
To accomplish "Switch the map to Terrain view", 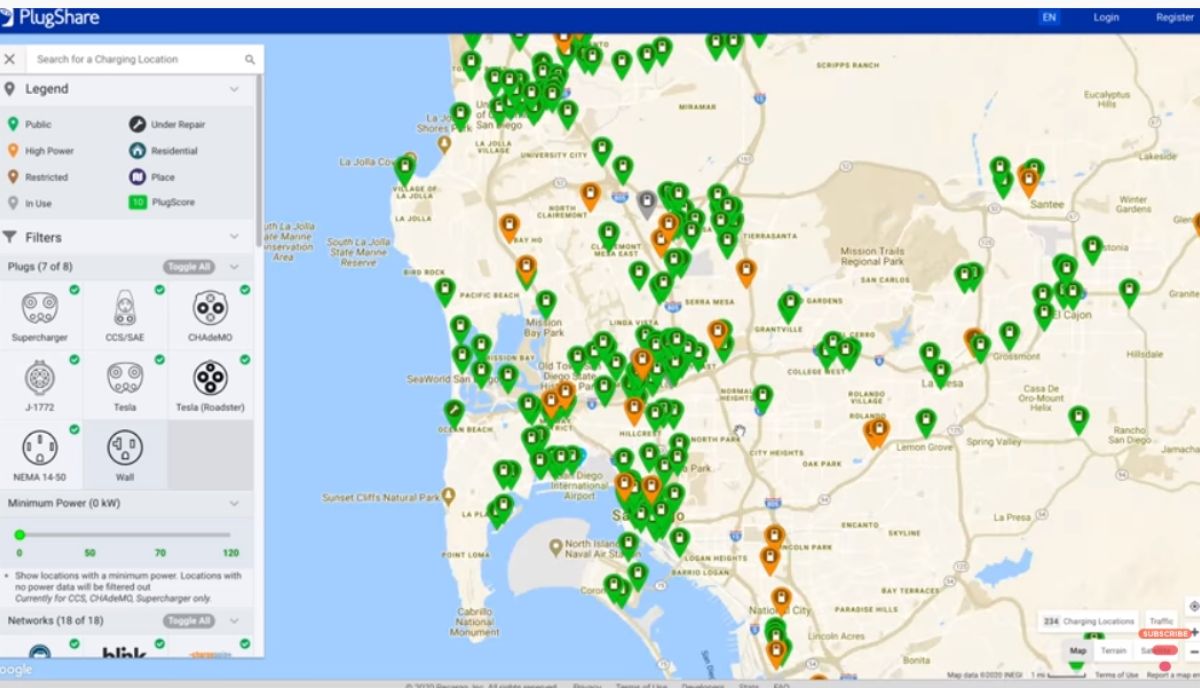I will pyautogui.click(x=1113, y=650).
